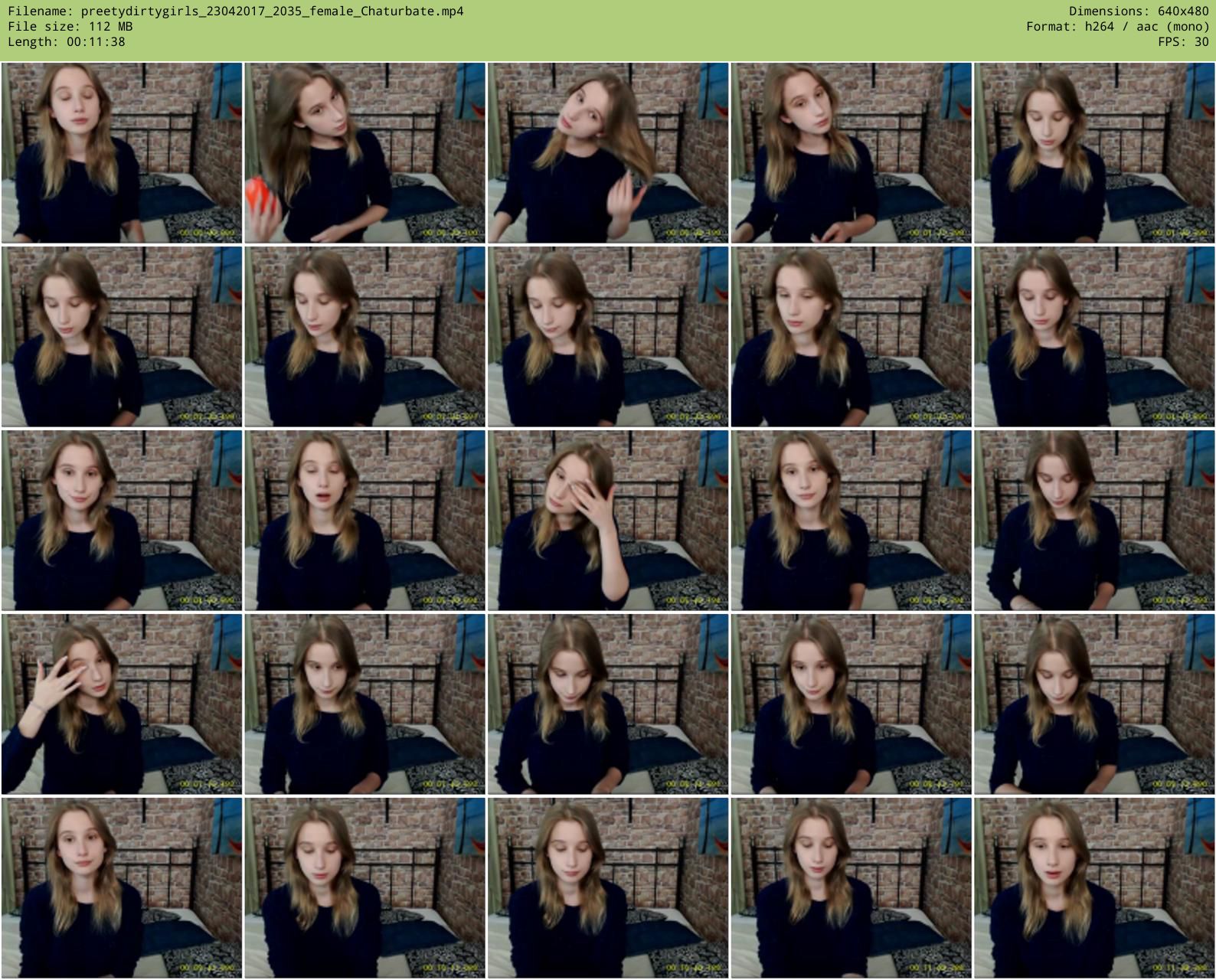The image size is (1216, 980).
Task: Select the thumbnail with a hand covering one eye
Action: coord(122,704)
